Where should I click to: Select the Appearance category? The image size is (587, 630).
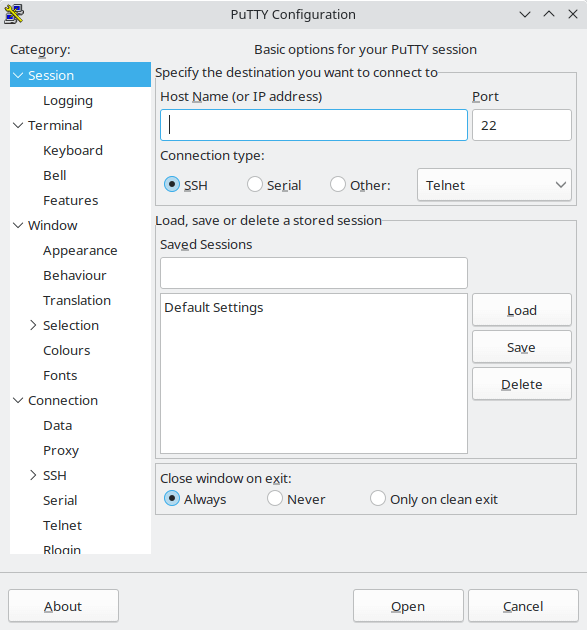click(x=80, y=251)
